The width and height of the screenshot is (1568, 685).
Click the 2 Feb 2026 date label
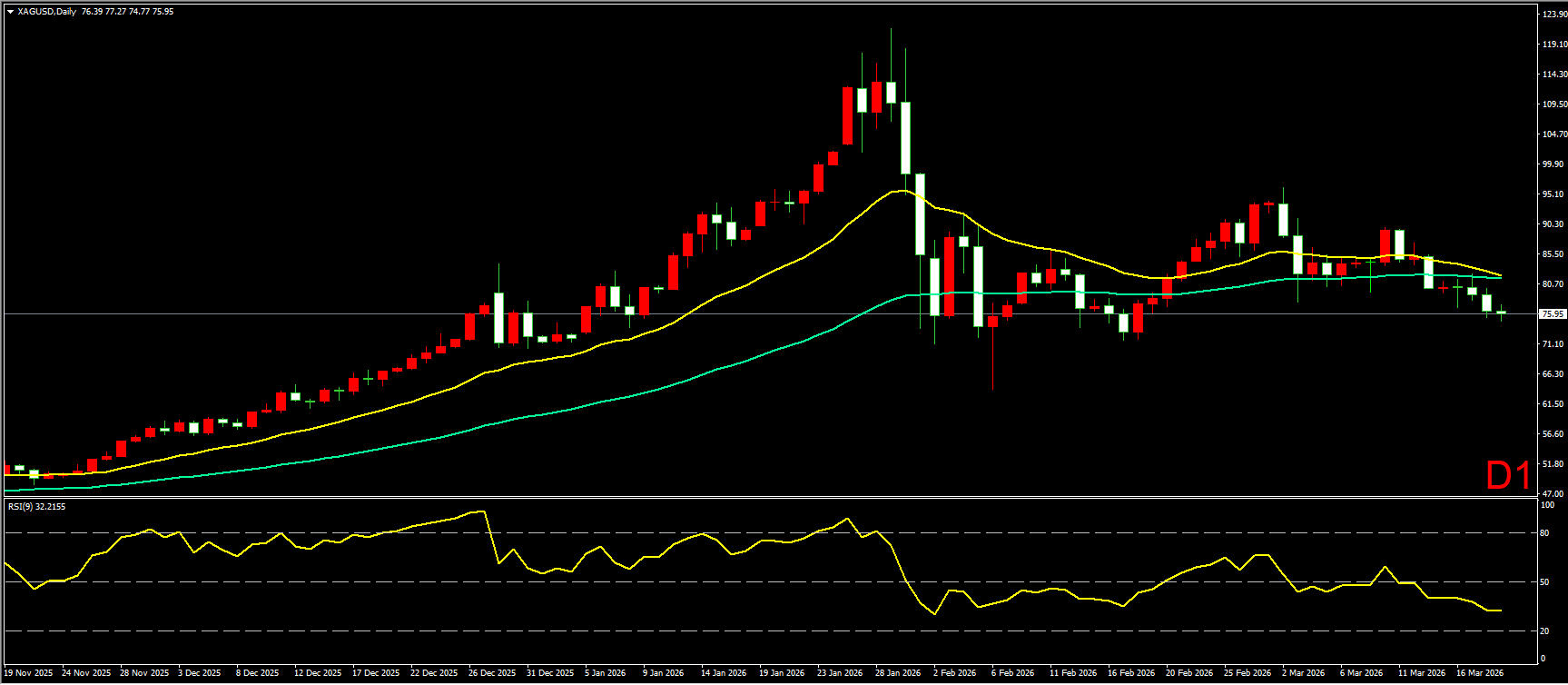955,673
